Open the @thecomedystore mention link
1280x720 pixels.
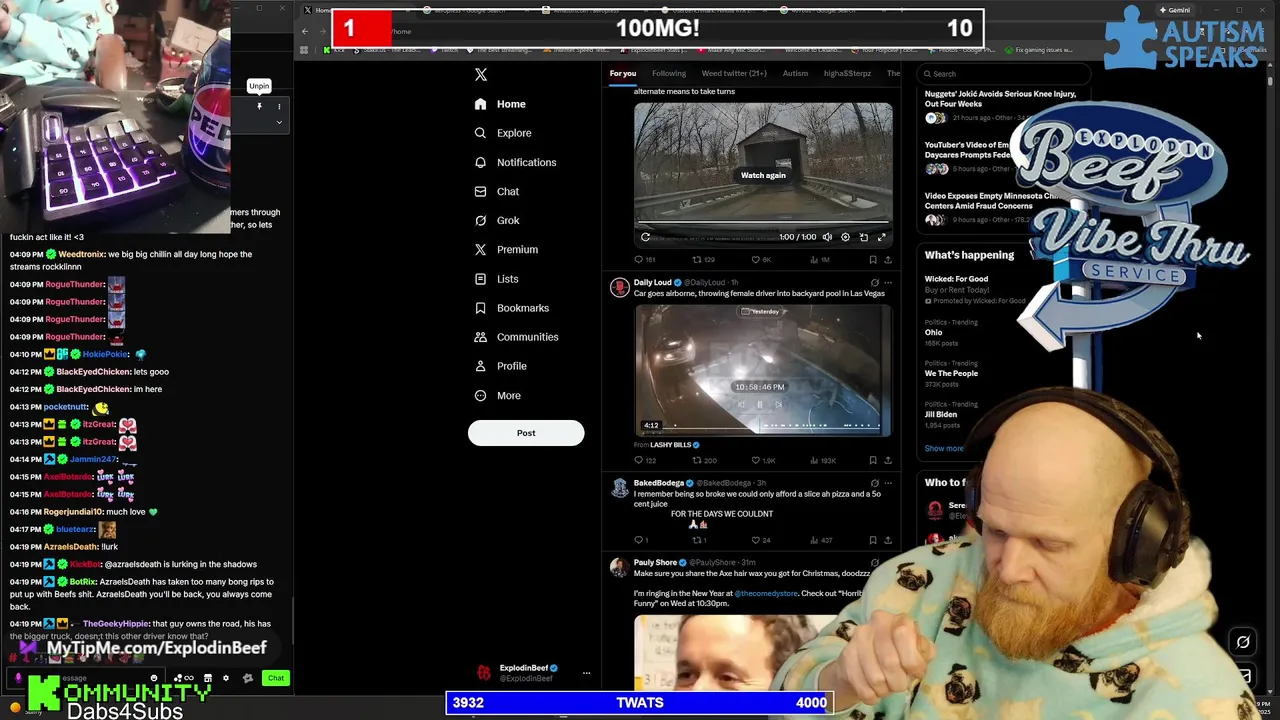(x=766, y=594)
